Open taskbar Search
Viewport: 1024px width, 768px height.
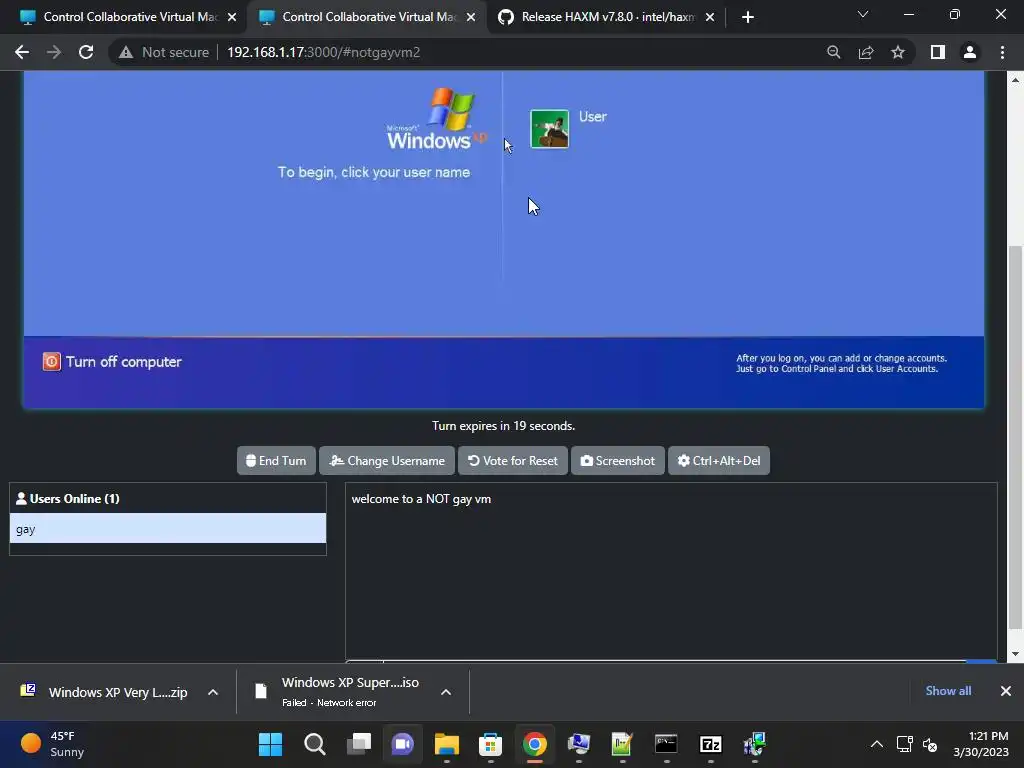(x=314, y=744)
